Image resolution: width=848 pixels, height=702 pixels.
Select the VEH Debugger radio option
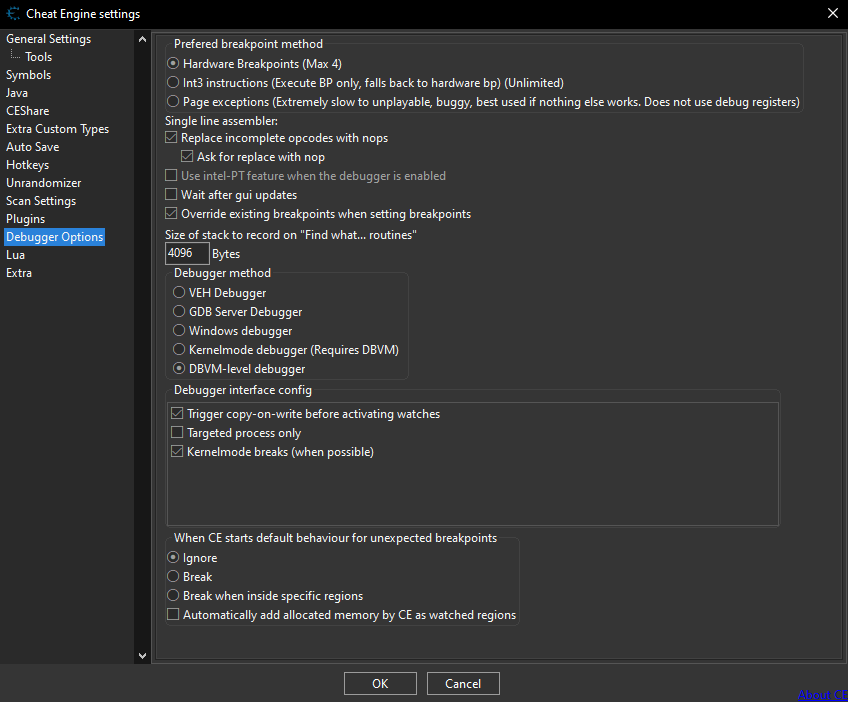(x=179, y=293)
